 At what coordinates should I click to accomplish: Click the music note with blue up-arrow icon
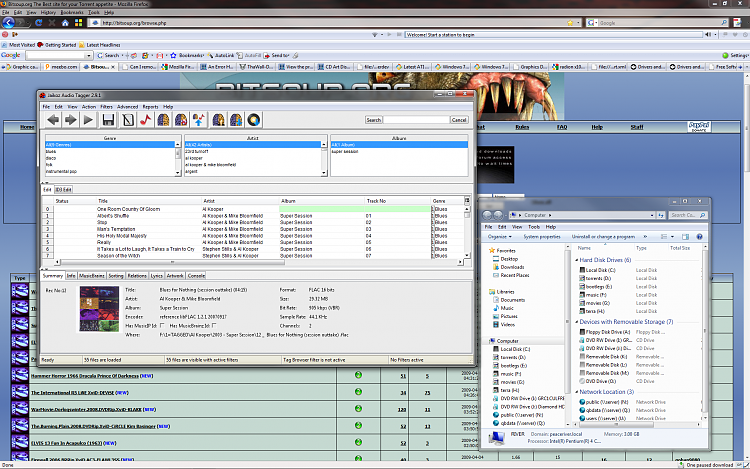(199, 120)
